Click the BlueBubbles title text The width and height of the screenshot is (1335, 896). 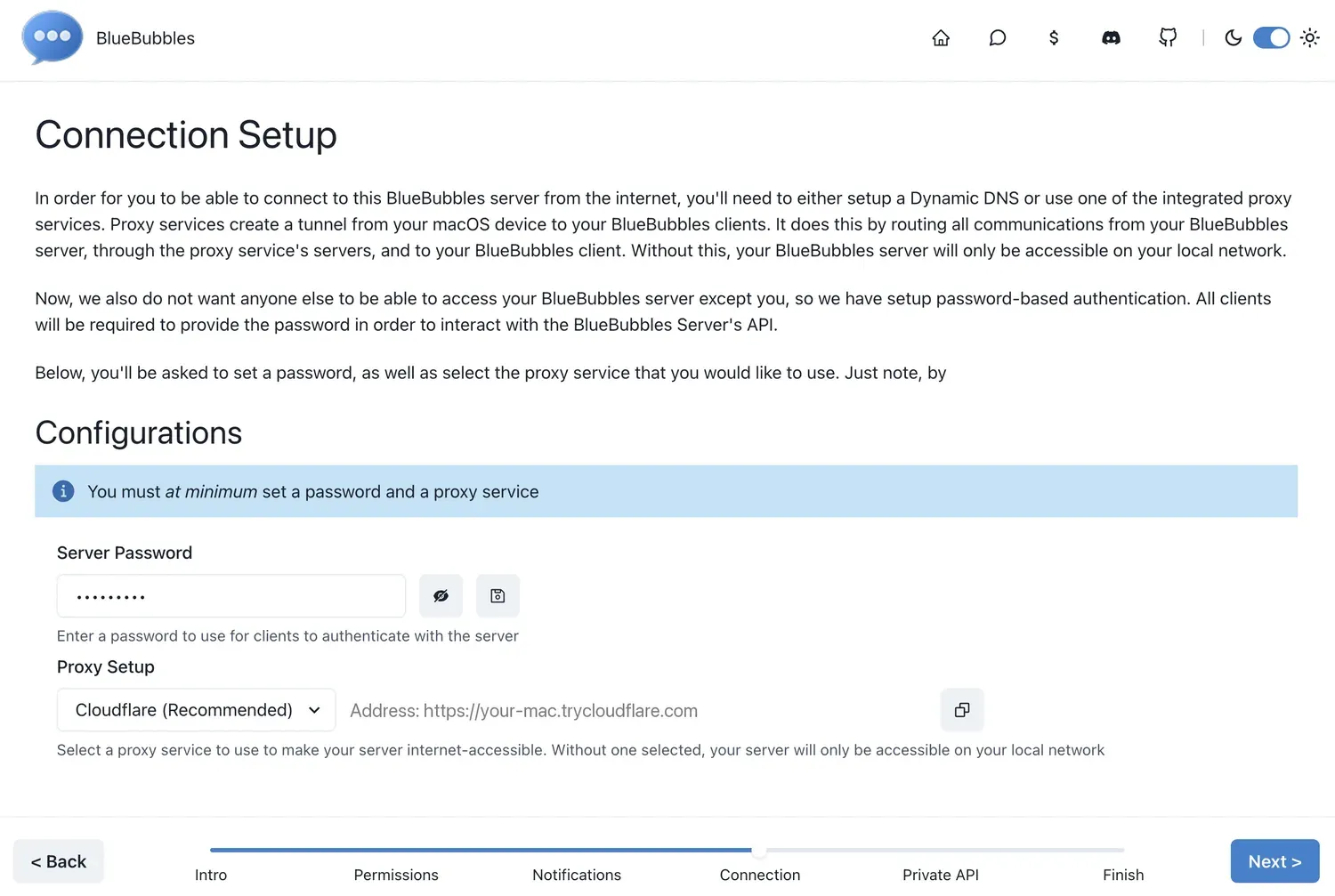click(x=145, y=38)
